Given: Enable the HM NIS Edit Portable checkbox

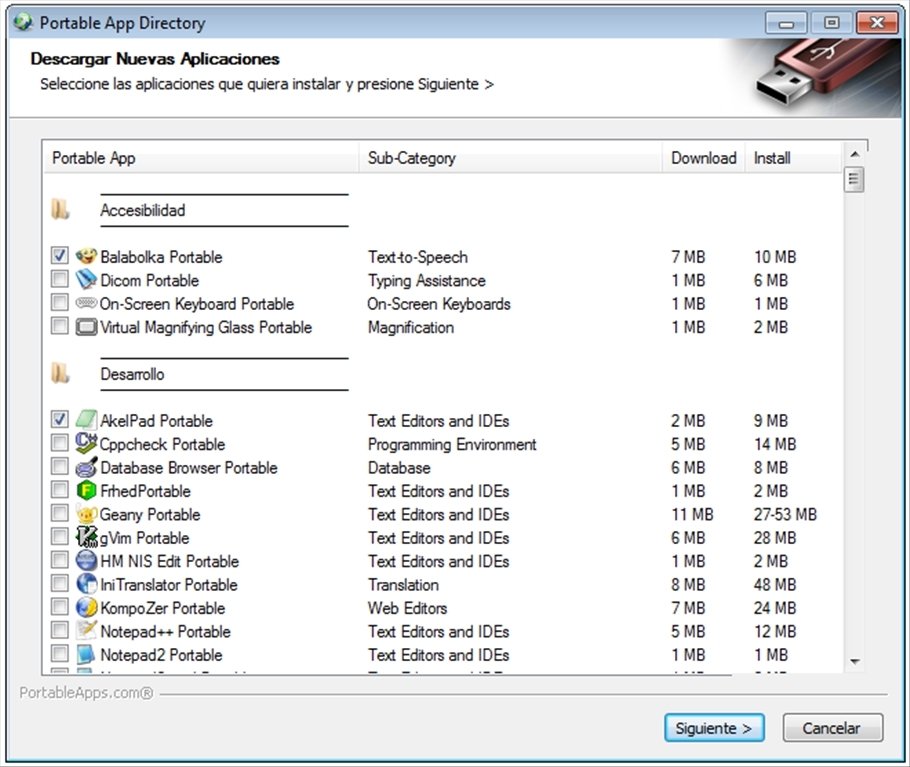Looking at the screenshot, I should tap(59, 560).
